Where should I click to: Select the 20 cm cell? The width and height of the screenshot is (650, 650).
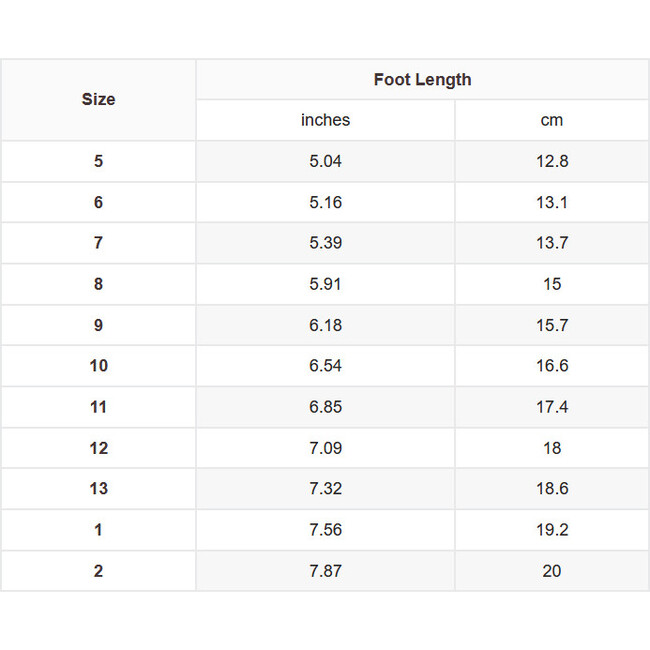[x=552, y=571]
